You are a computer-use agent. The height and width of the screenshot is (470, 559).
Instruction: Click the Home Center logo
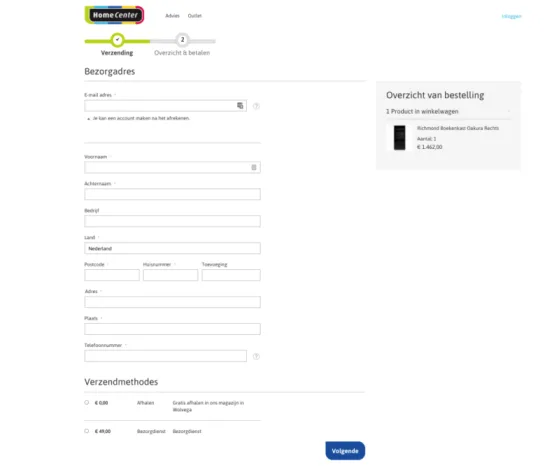tap(114, 15)
